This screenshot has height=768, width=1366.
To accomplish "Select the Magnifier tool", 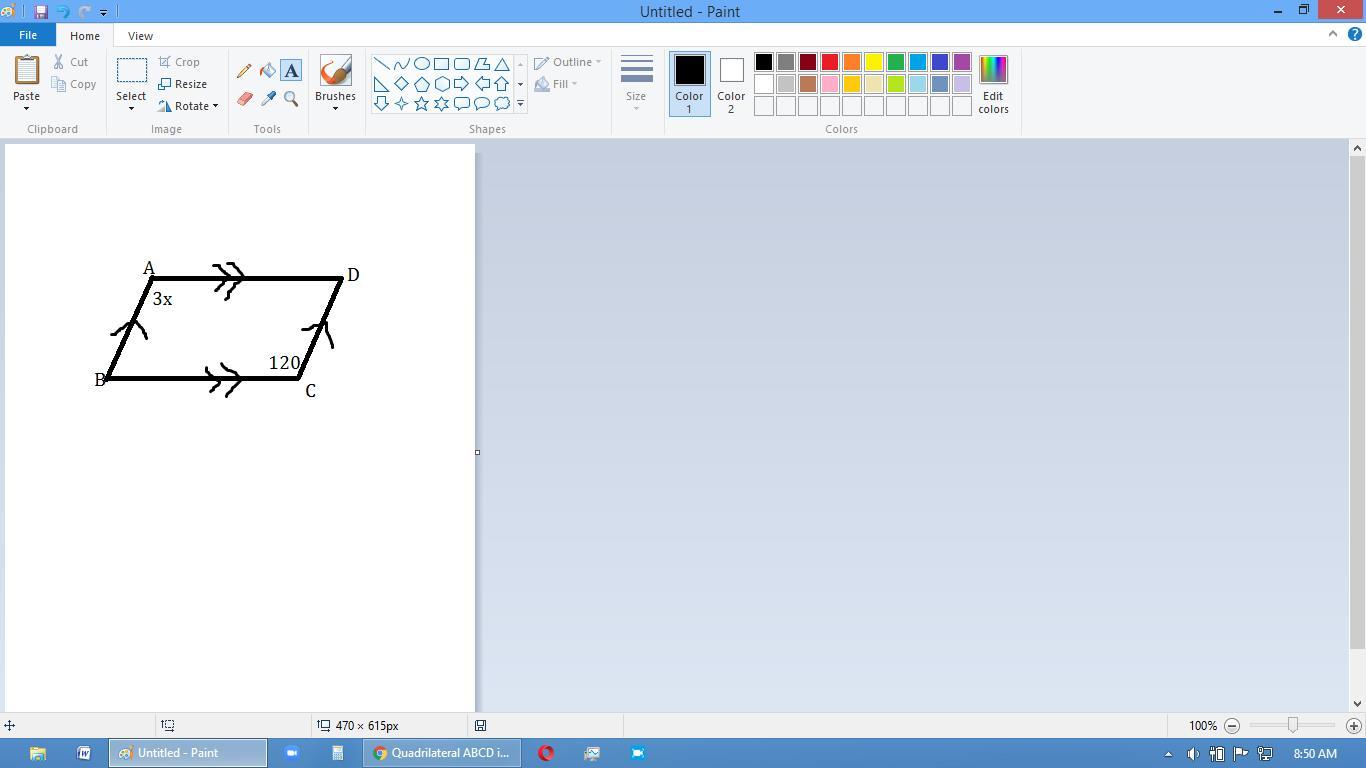I will point(291,99).
